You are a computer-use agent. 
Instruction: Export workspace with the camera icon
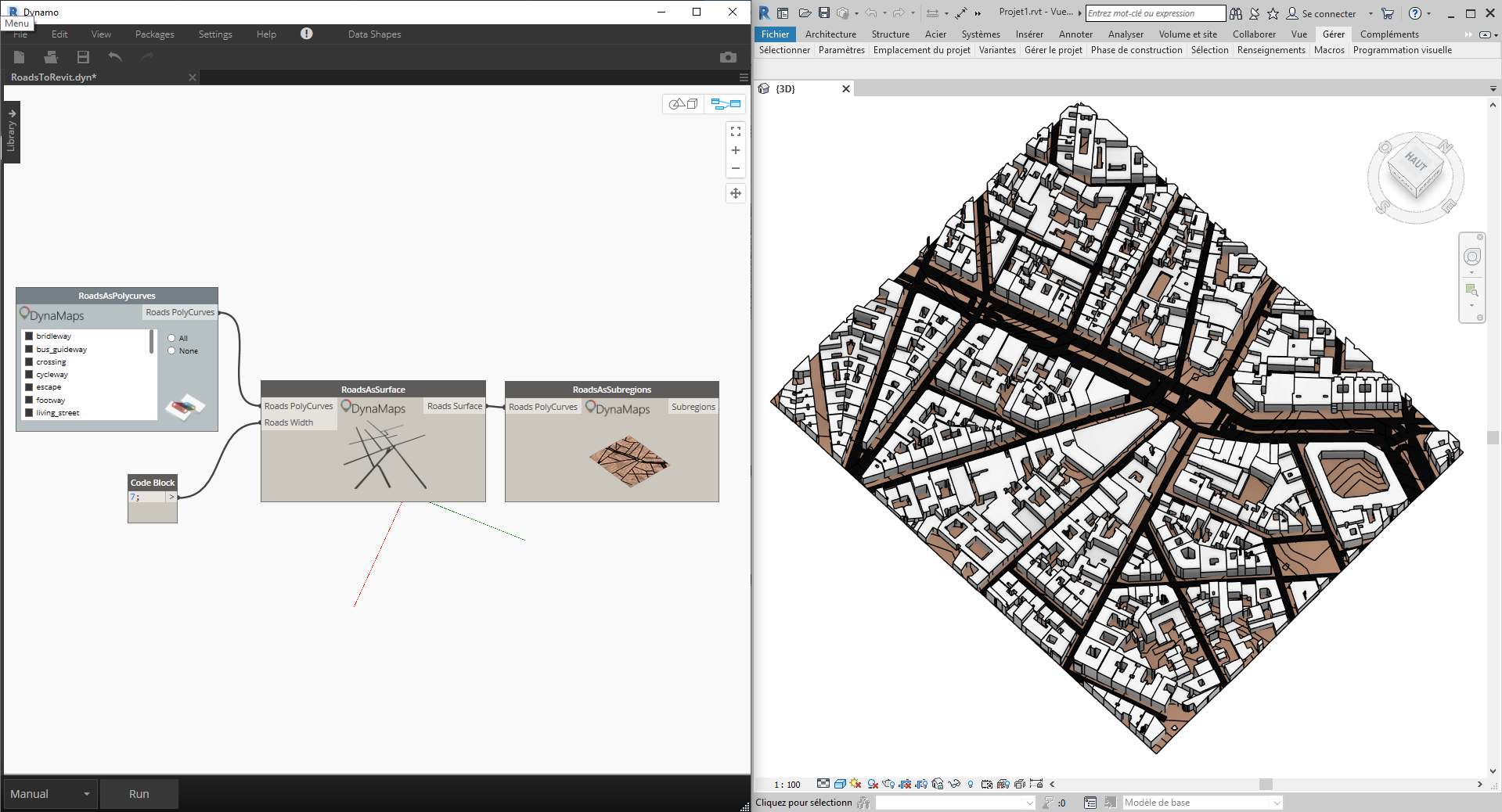pyautogui.click(x=728, y=57)
